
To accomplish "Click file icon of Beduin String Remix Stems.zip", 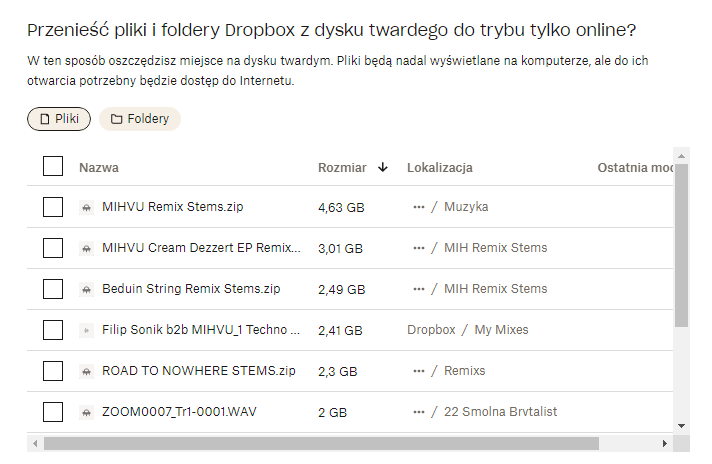I will click(x=86, y=289).
